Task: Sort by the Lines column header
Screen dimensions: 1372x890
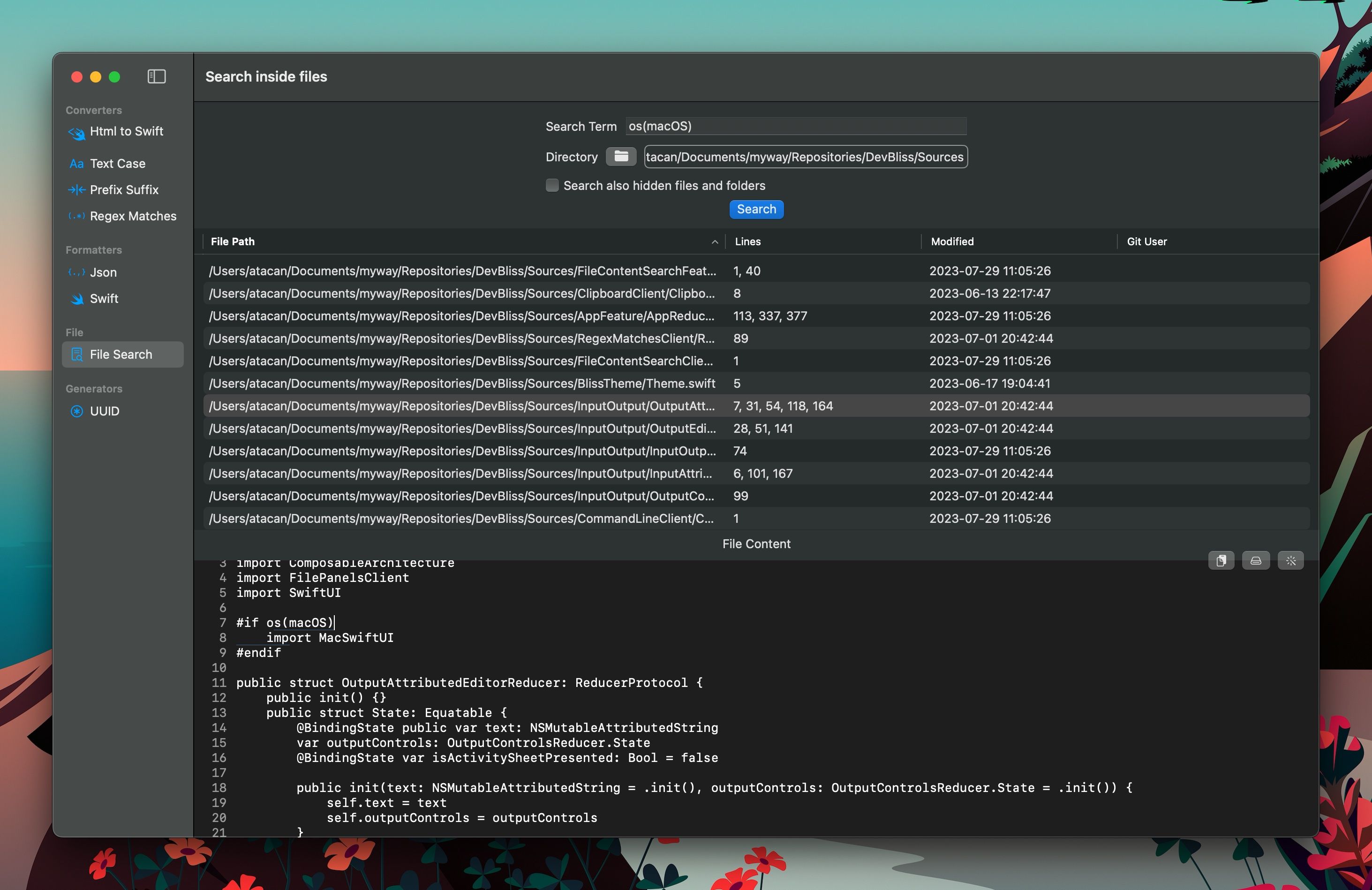Action: click(822, 241)
